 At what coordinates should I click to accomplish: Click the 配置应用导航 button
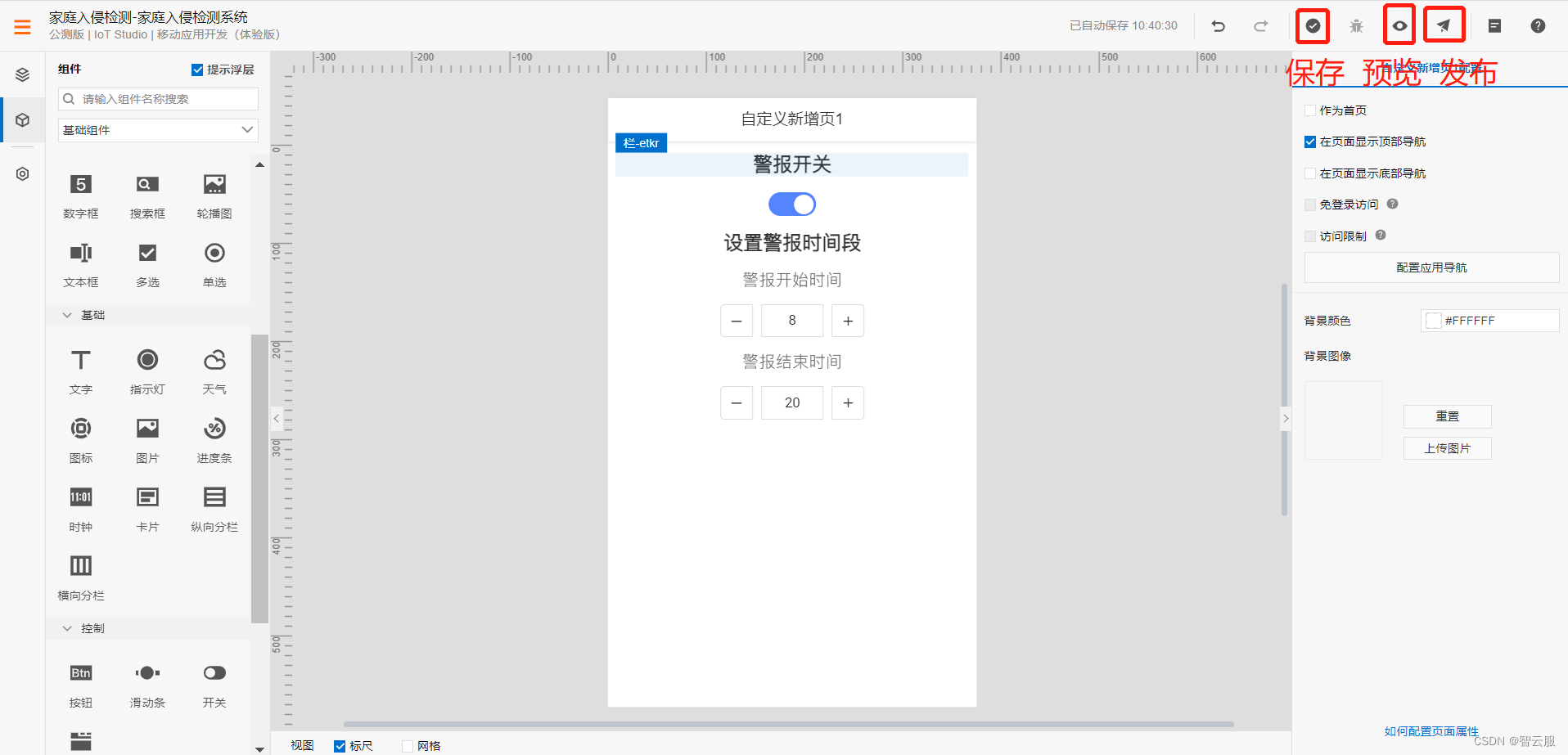coord(1431,267)
